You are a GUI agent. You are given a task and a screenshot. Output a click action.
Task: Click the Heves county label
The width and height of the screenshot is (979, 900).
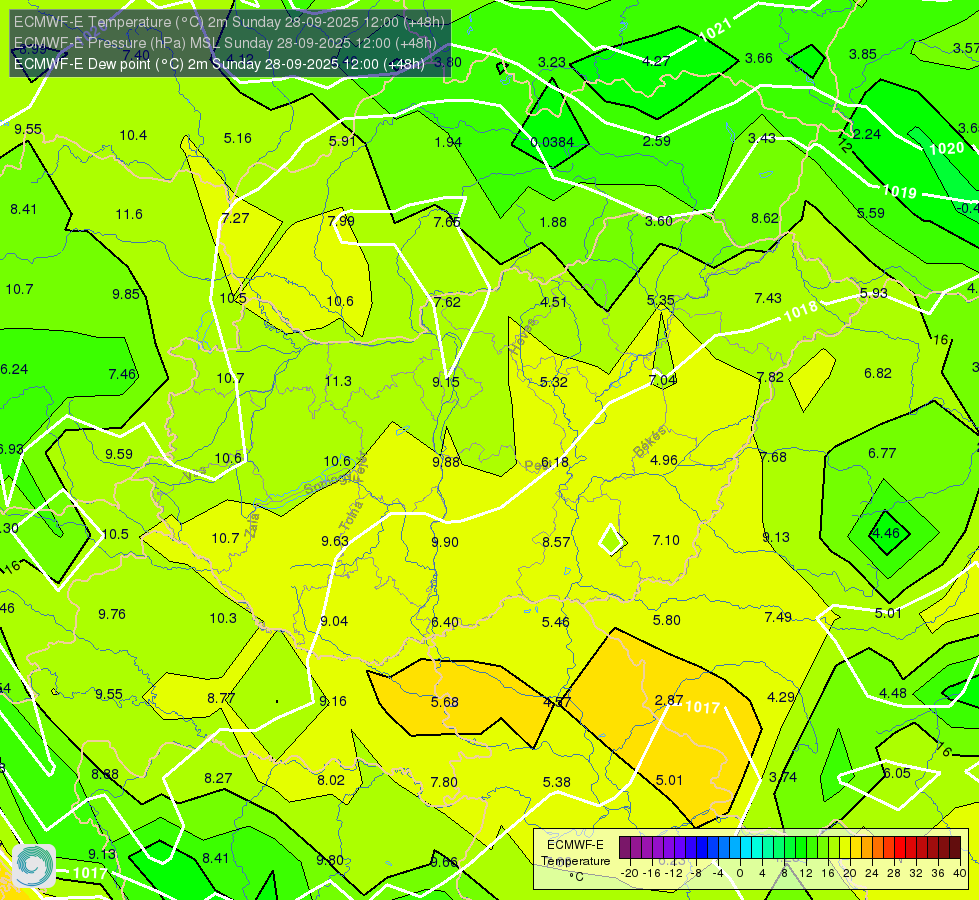523,335
